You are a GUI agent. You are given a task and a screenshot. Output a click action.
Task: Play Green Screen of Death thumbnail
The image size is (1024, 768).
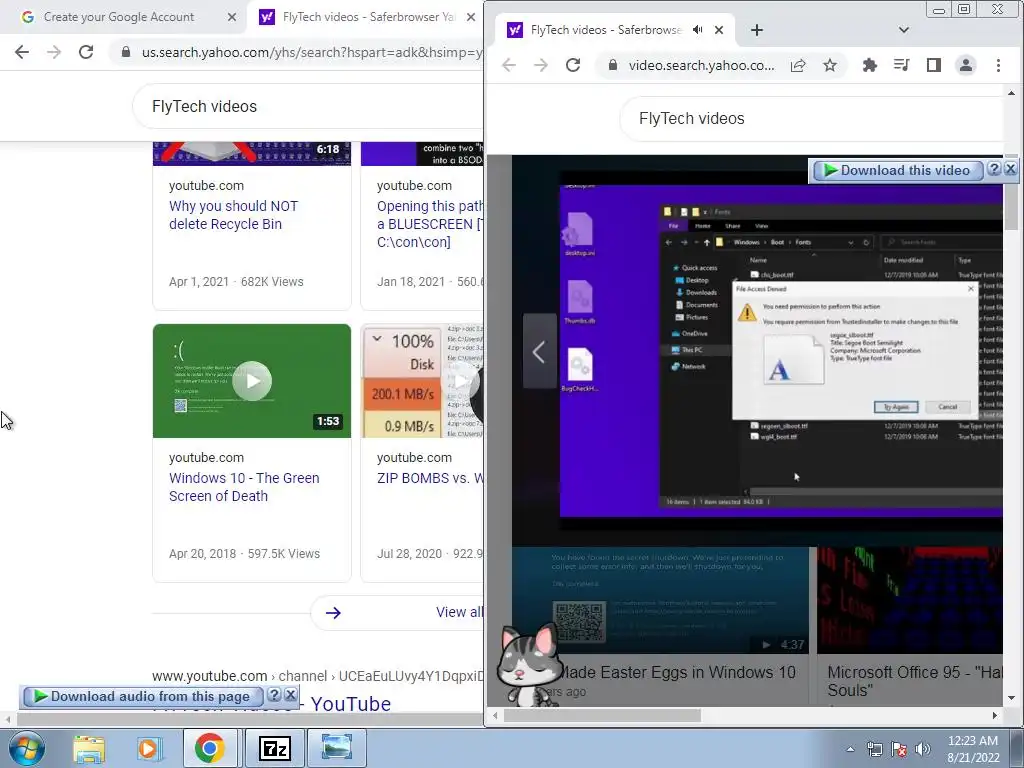pyautogui.click(x=251, y=381)
